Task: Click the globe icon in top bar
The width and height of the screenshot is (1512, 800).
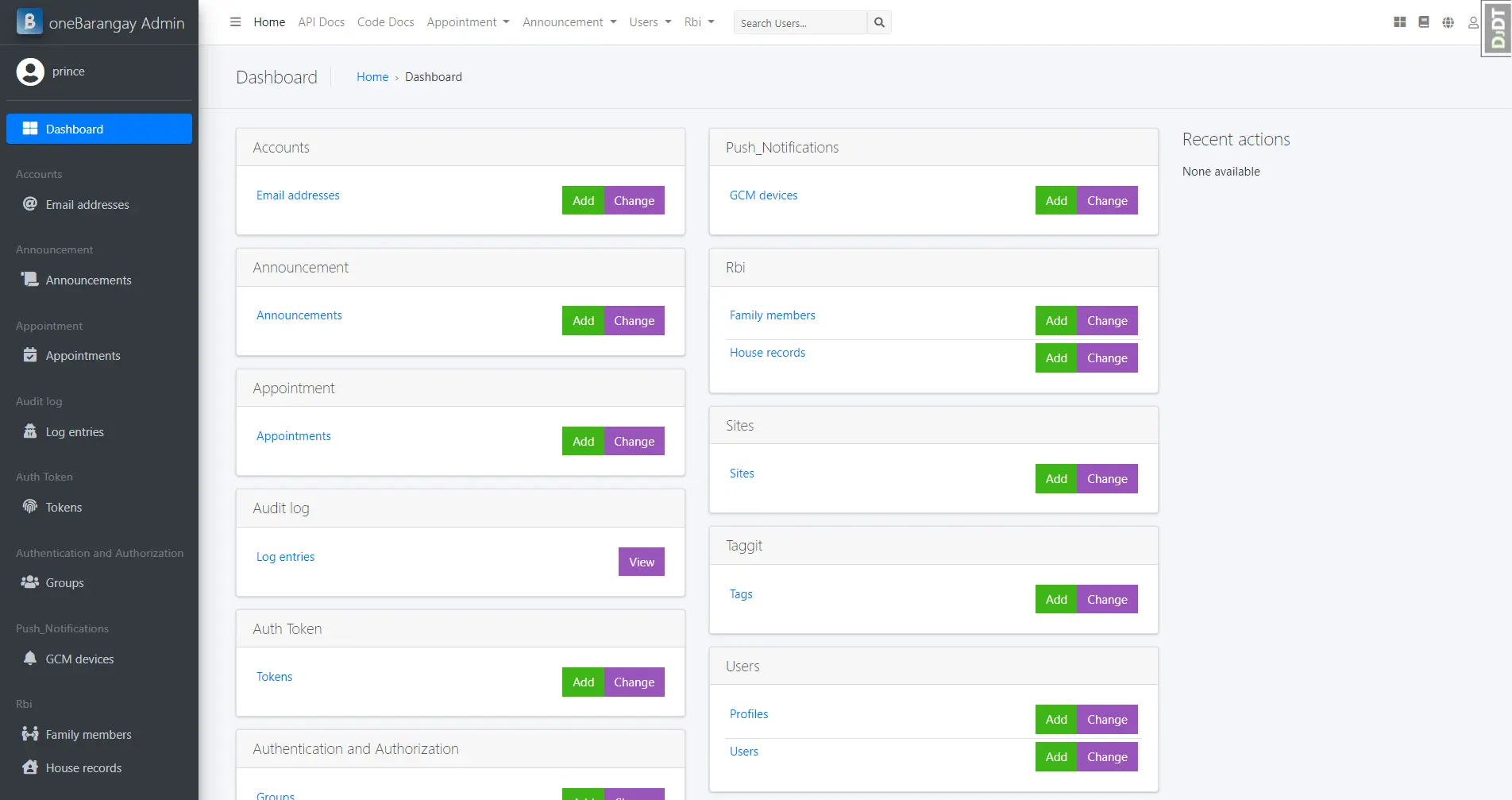Action: tap(1448, 22)
